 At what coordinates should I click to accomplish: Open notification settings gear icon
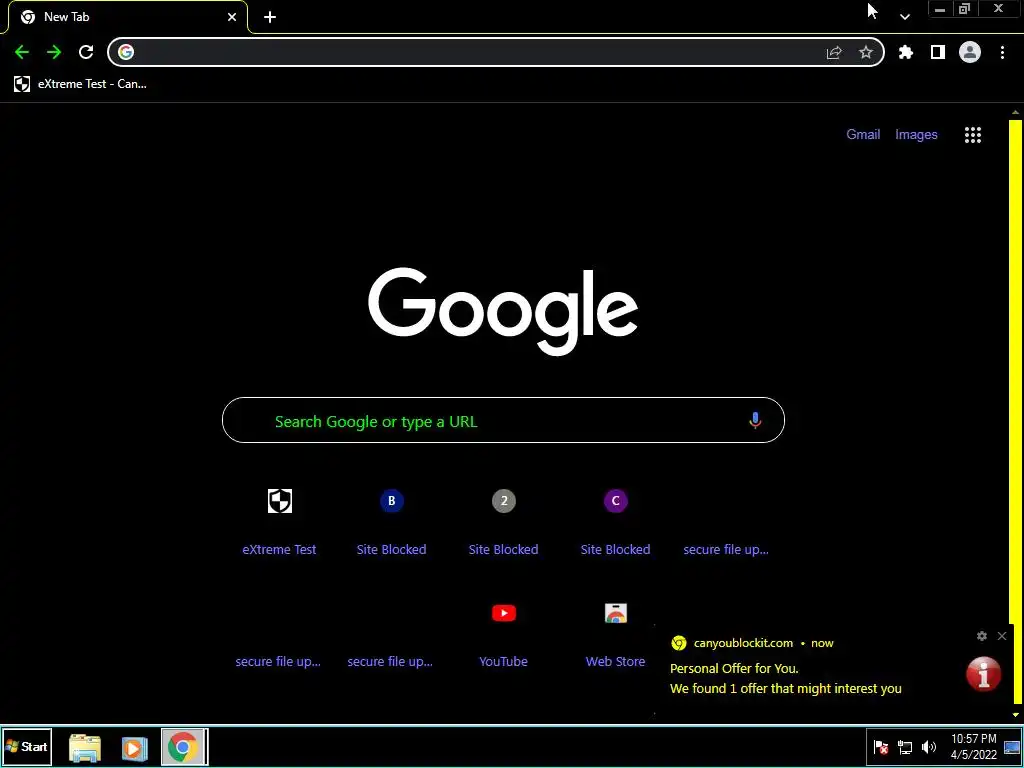[982, 636]
